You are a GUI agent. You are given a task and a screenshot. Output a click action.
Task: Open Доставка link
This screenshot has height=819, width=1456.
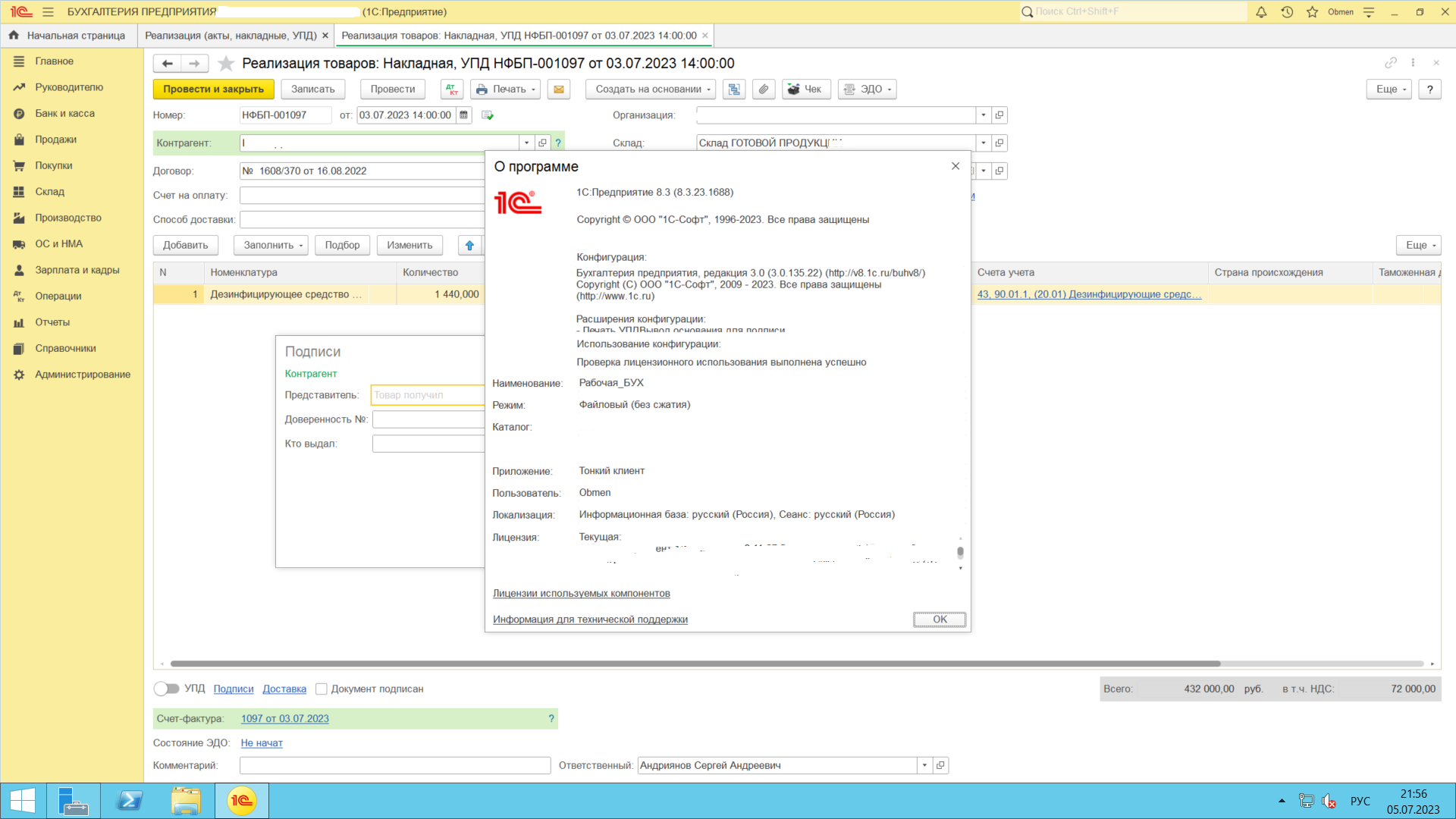[284, 689]
